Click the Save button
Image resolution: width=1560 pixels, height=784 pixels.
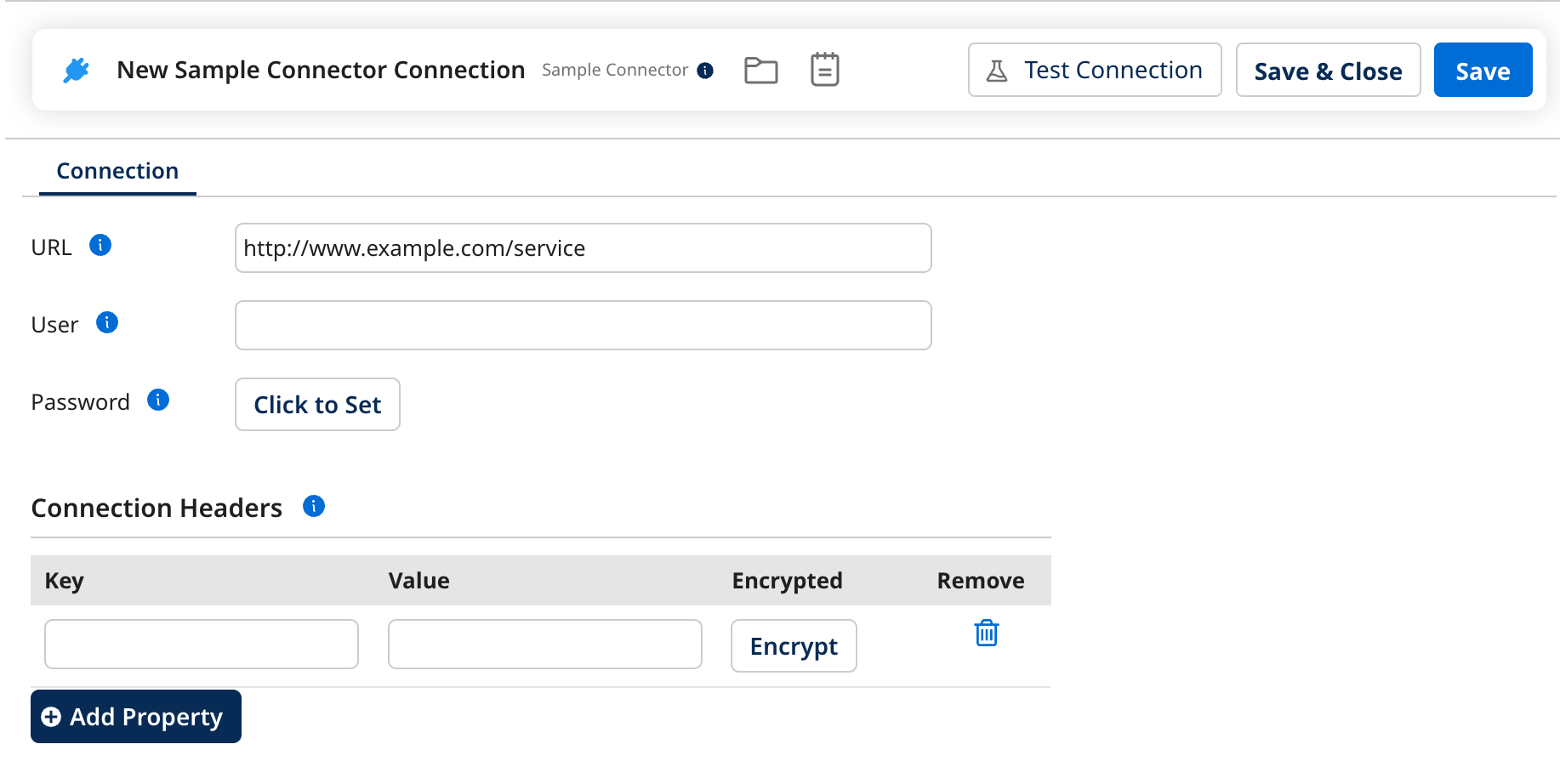click(1483, 70)
